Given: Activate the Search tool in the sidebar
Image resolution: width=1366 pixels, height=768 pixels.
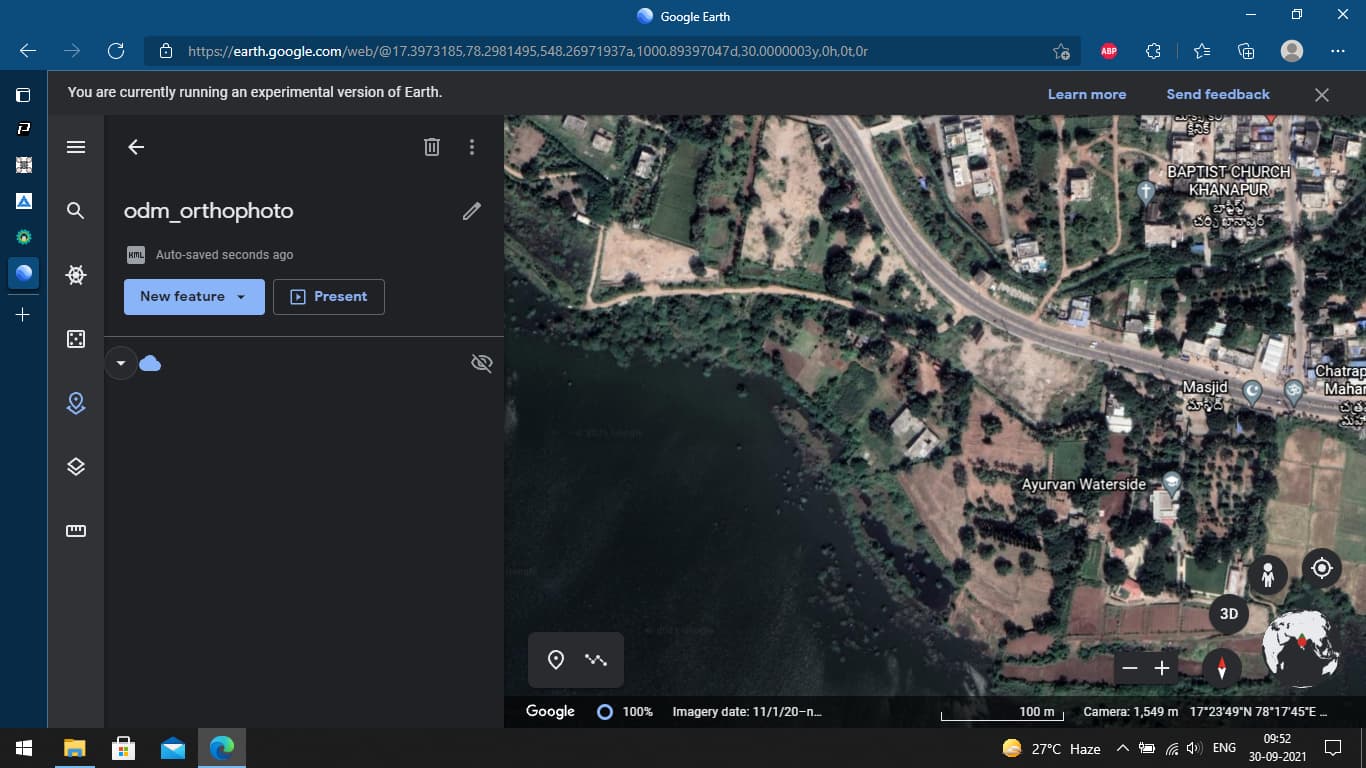Looking at the screenshot, I should click(76, 211).
